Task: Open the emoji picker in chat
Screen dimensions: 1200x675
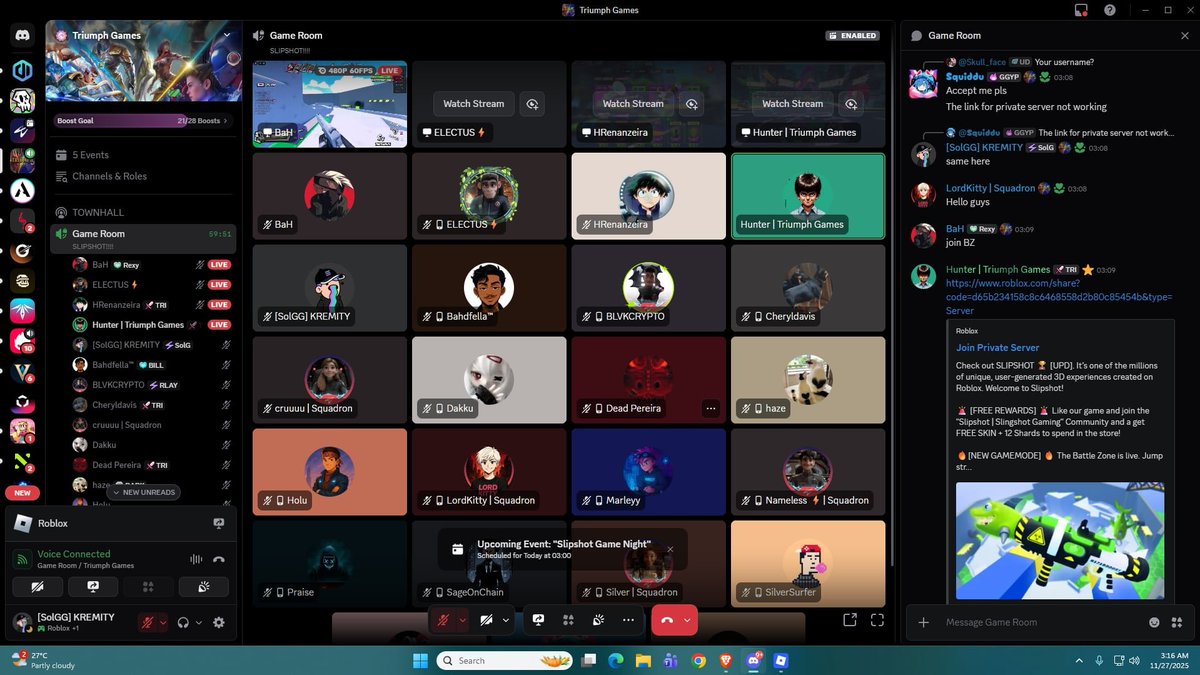Action: click(x=1153, y=622)
